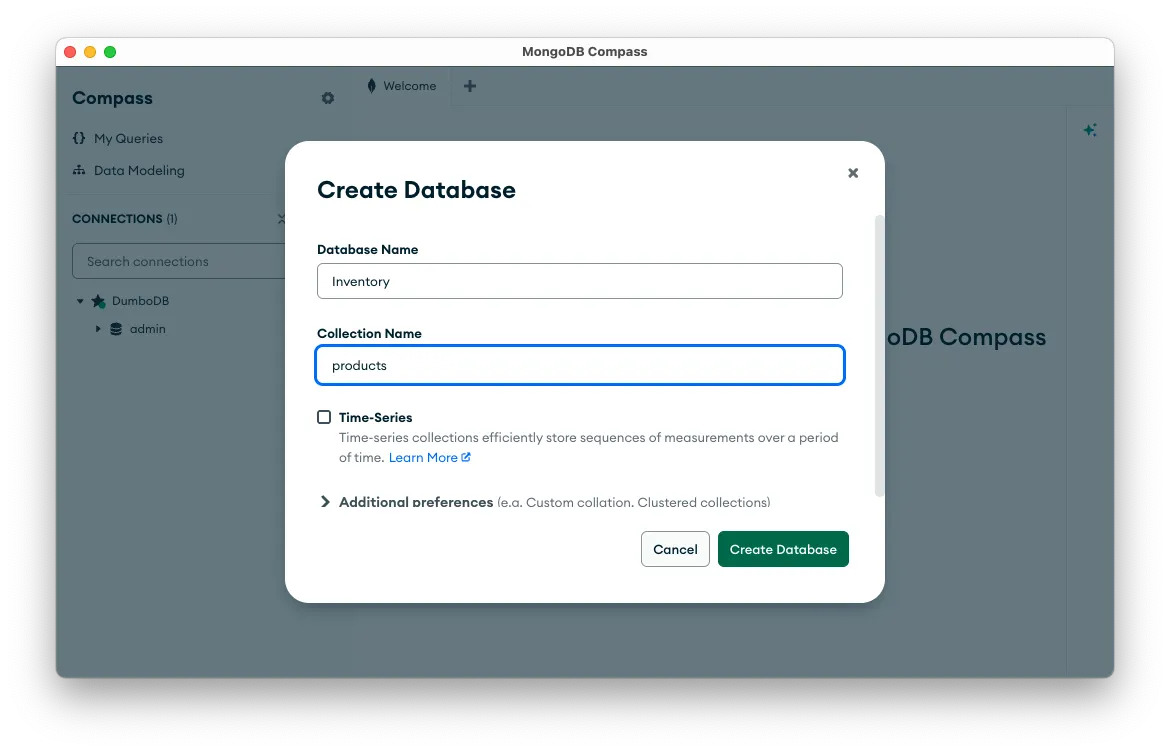Image resolution: width=1170 pixels, height=752 pixels.
Task: Select the admin database label
Action: coord(148,329)
